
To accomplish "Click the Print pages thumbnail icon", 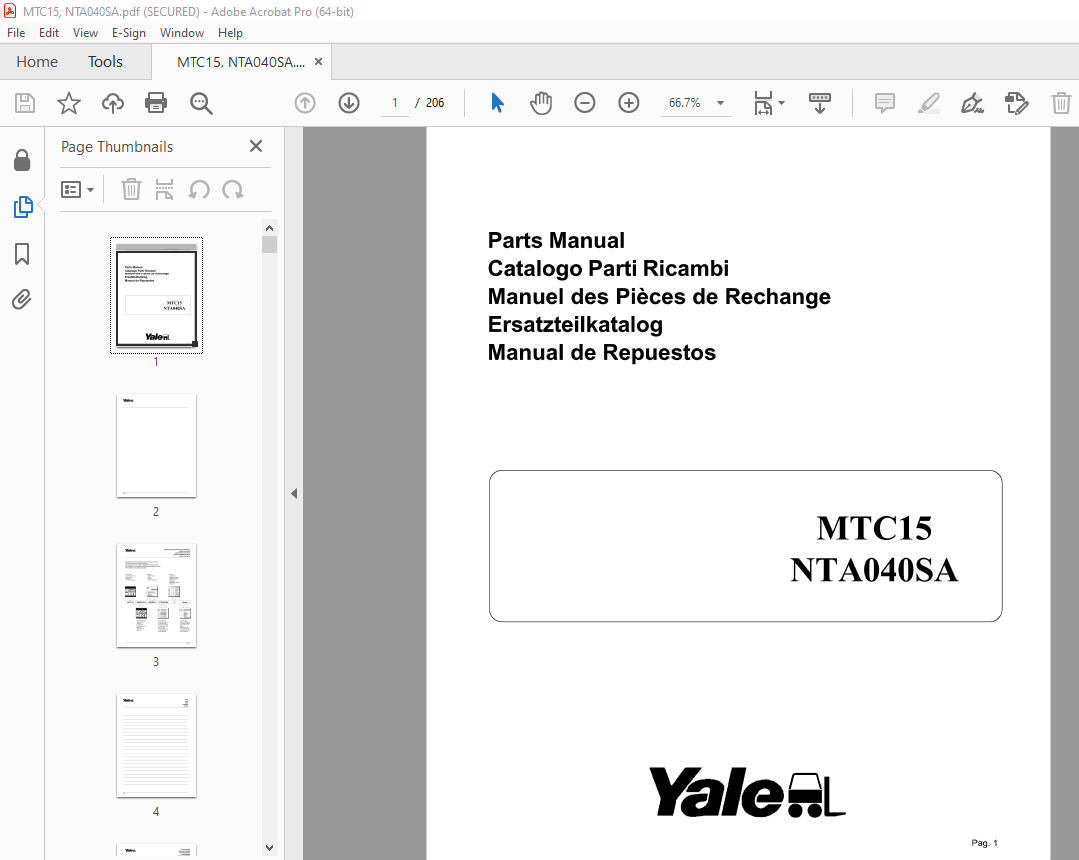I will [164, 189].
